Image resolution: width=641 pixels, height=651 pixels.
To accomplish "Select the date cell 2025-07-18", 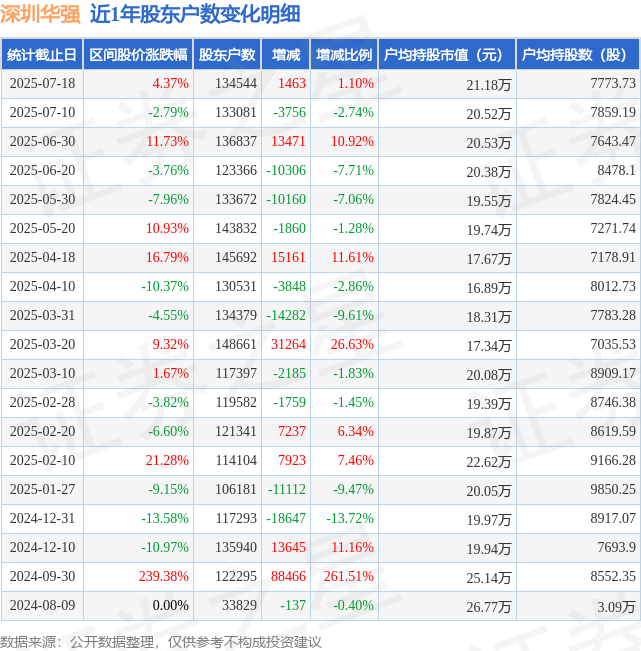I will click(42, 83).
